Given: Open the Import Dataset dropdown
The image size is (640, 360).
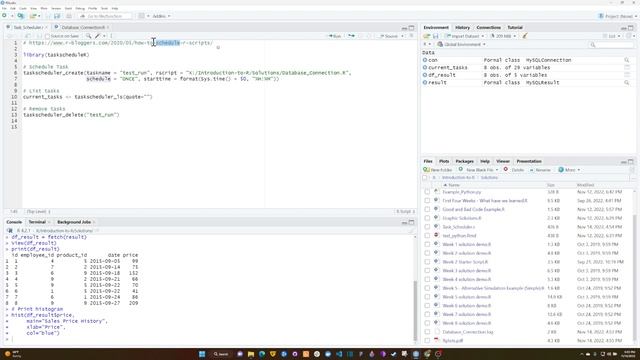Looking at the screenshot, I should pos(464,36).
